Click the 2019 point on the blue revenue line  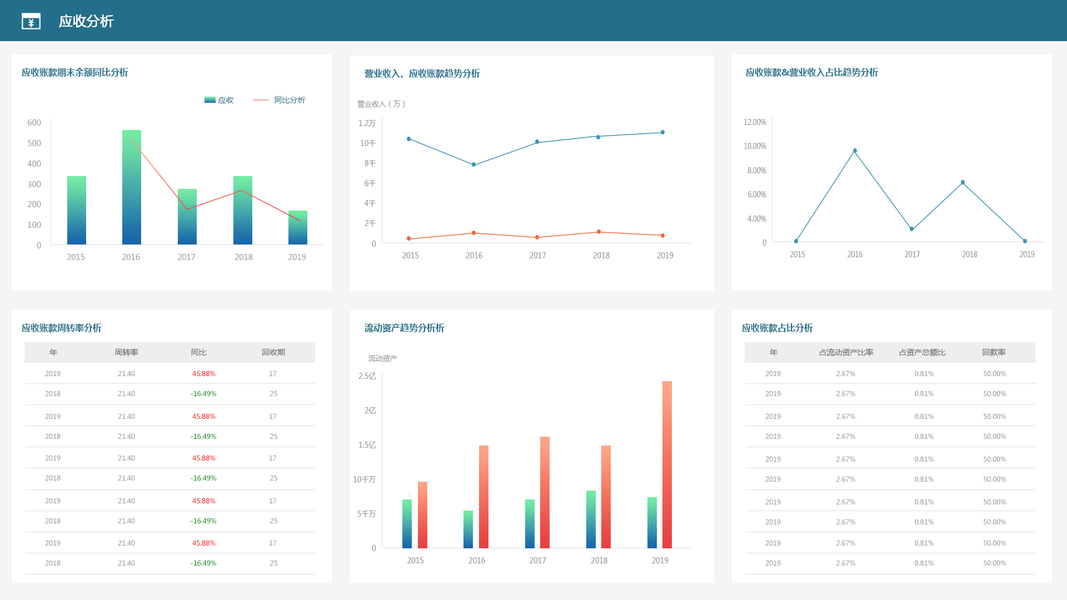(x=663, y=133)
